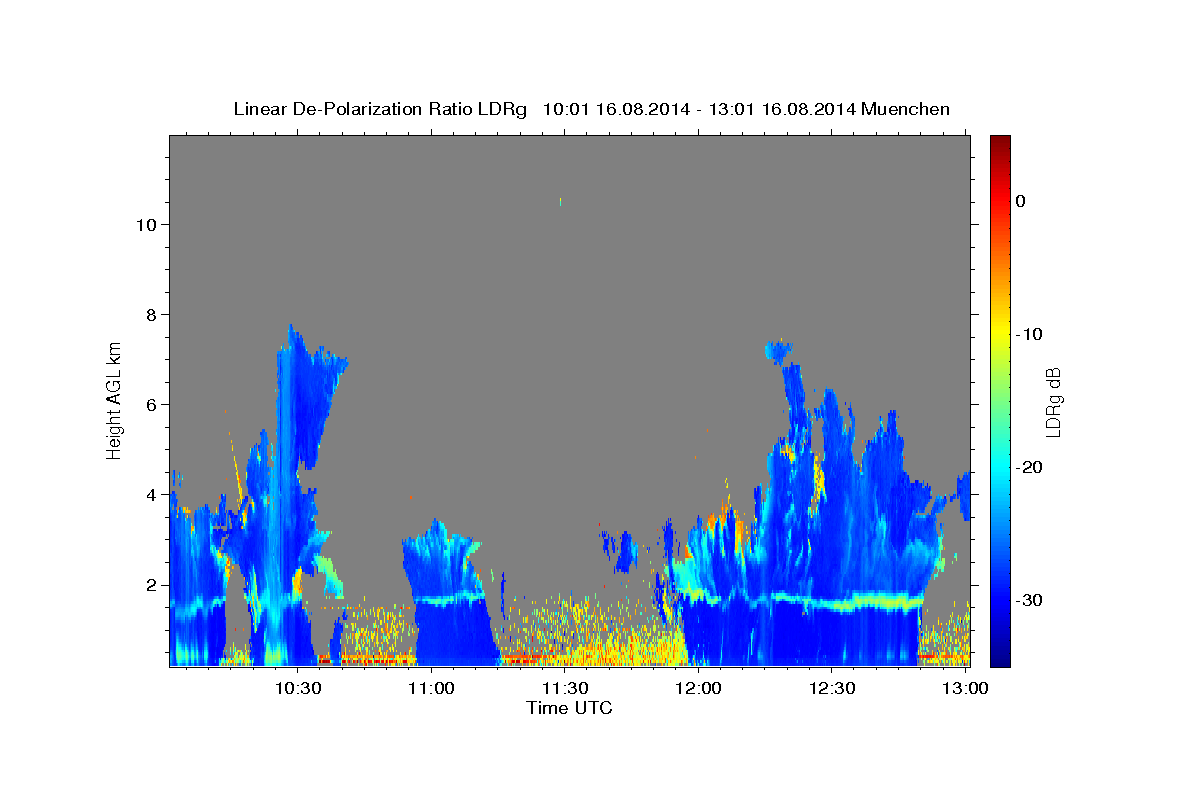Image resolution: width=1200 pixels, height=800 pixels.
Task: Click the 11:30 time tick label
Action: click(564, 688)
